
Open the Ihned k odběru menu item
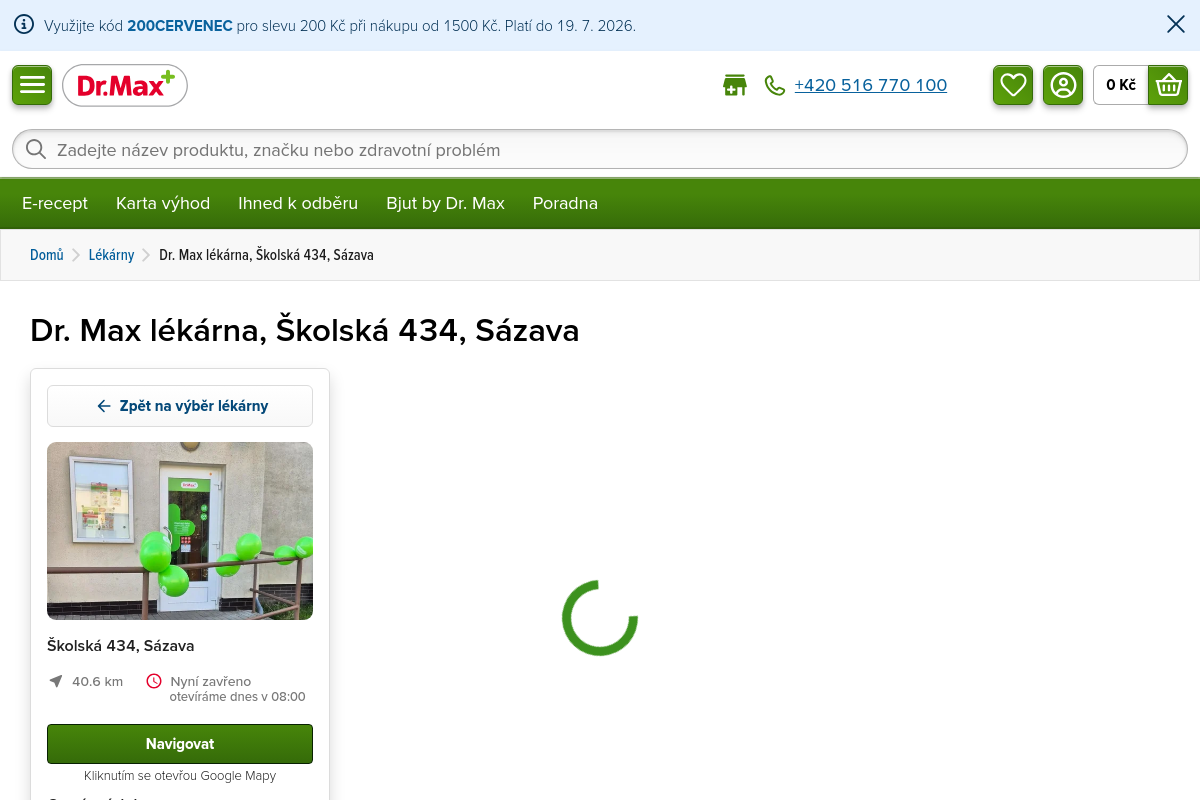pyautogui.click(x=298, y=203)
